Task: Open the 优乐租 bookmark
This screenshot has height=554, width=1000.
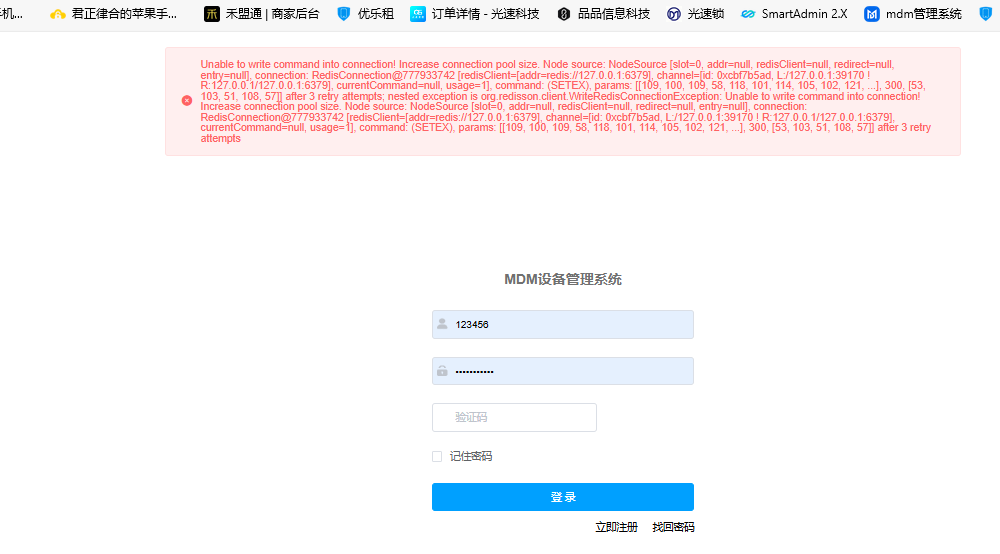Action: click(365, 14)
